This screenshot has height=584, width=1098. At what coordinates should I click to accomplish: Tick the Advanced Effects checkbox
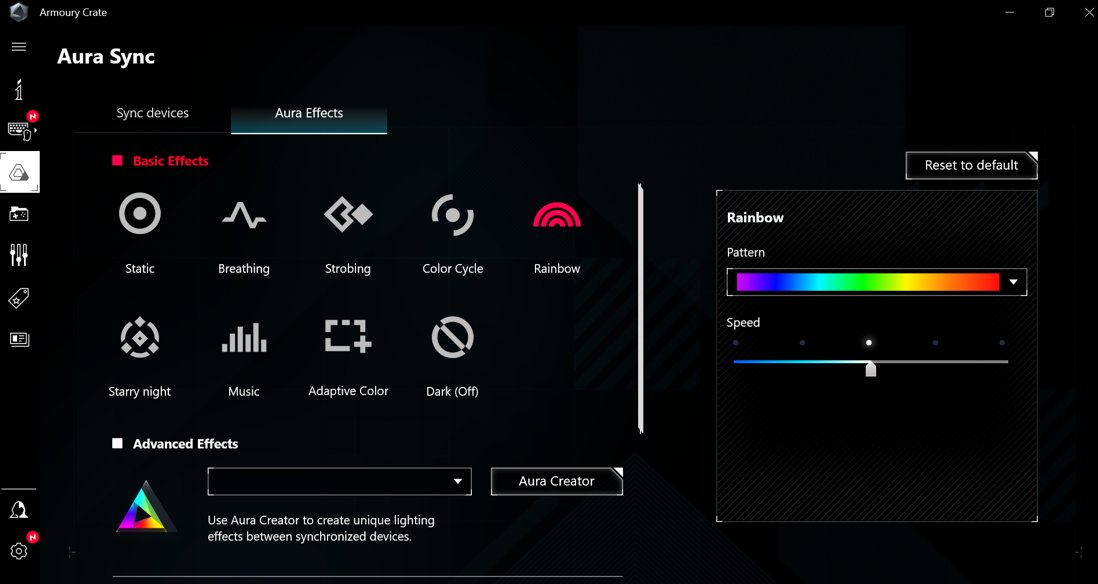pyautogui.click(x=117, y=443)
